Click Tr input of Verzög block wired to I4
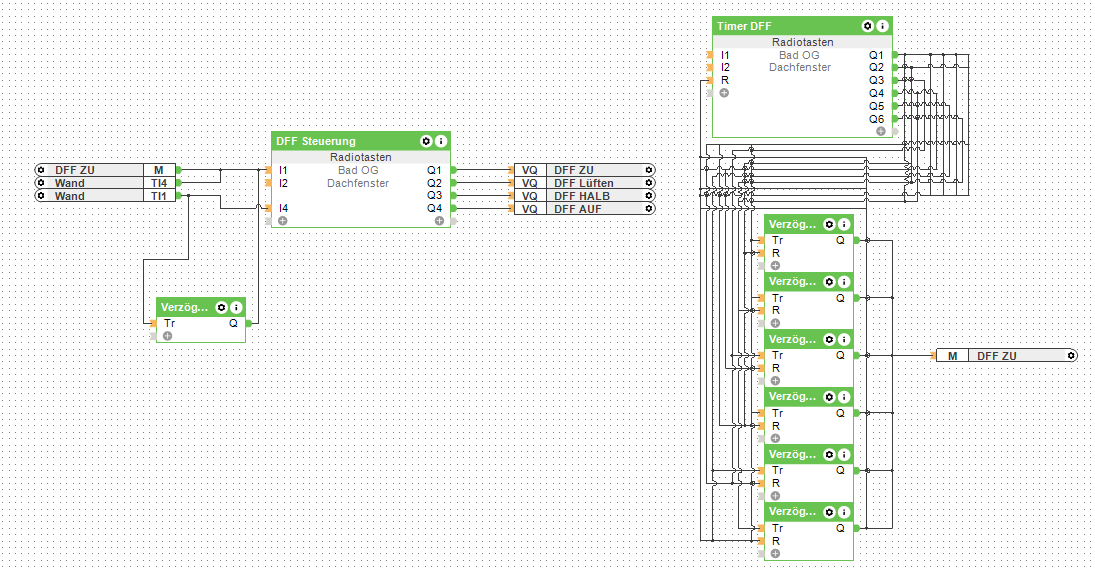Screen dimensions: 1095x572 [169, 323]
